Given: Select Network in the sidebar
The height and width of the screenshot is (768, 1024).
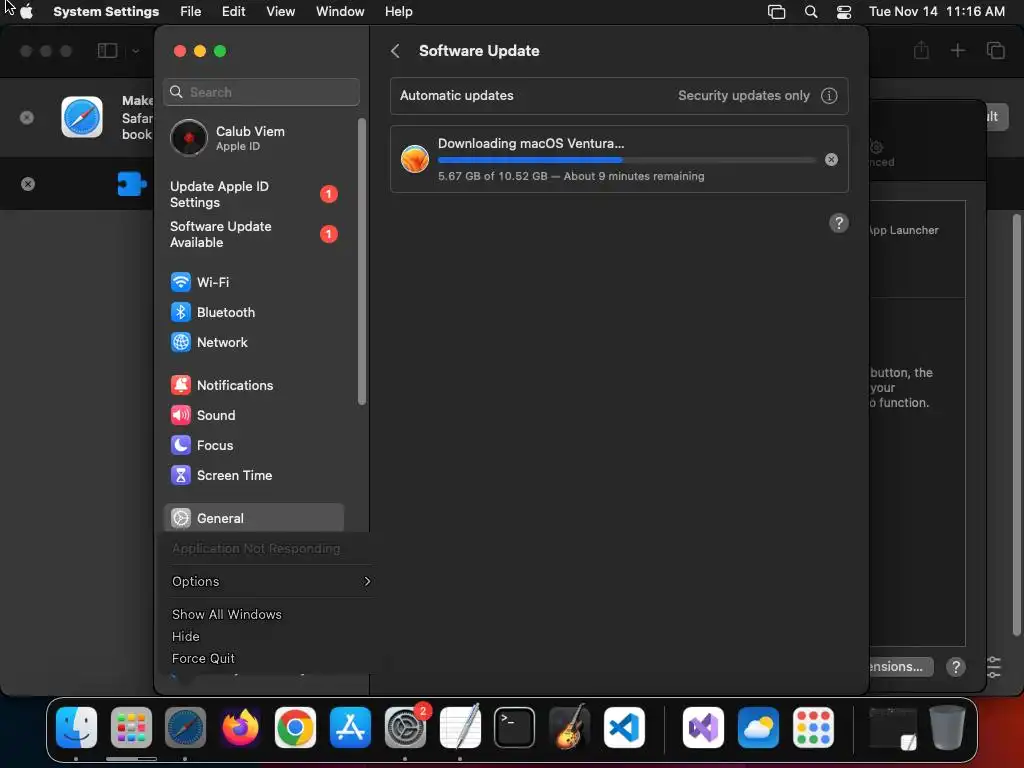Looking at the screenshot, I should [x=254, y=342].
